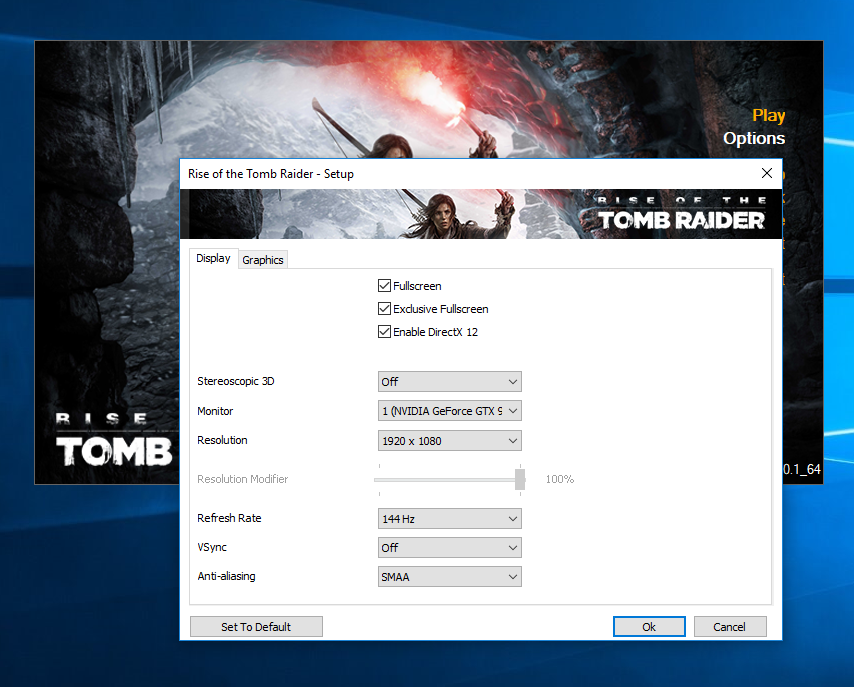Toggle the Exclusive Fullscreen checkbox
This screenshot has height=687, width=854.
385,309
